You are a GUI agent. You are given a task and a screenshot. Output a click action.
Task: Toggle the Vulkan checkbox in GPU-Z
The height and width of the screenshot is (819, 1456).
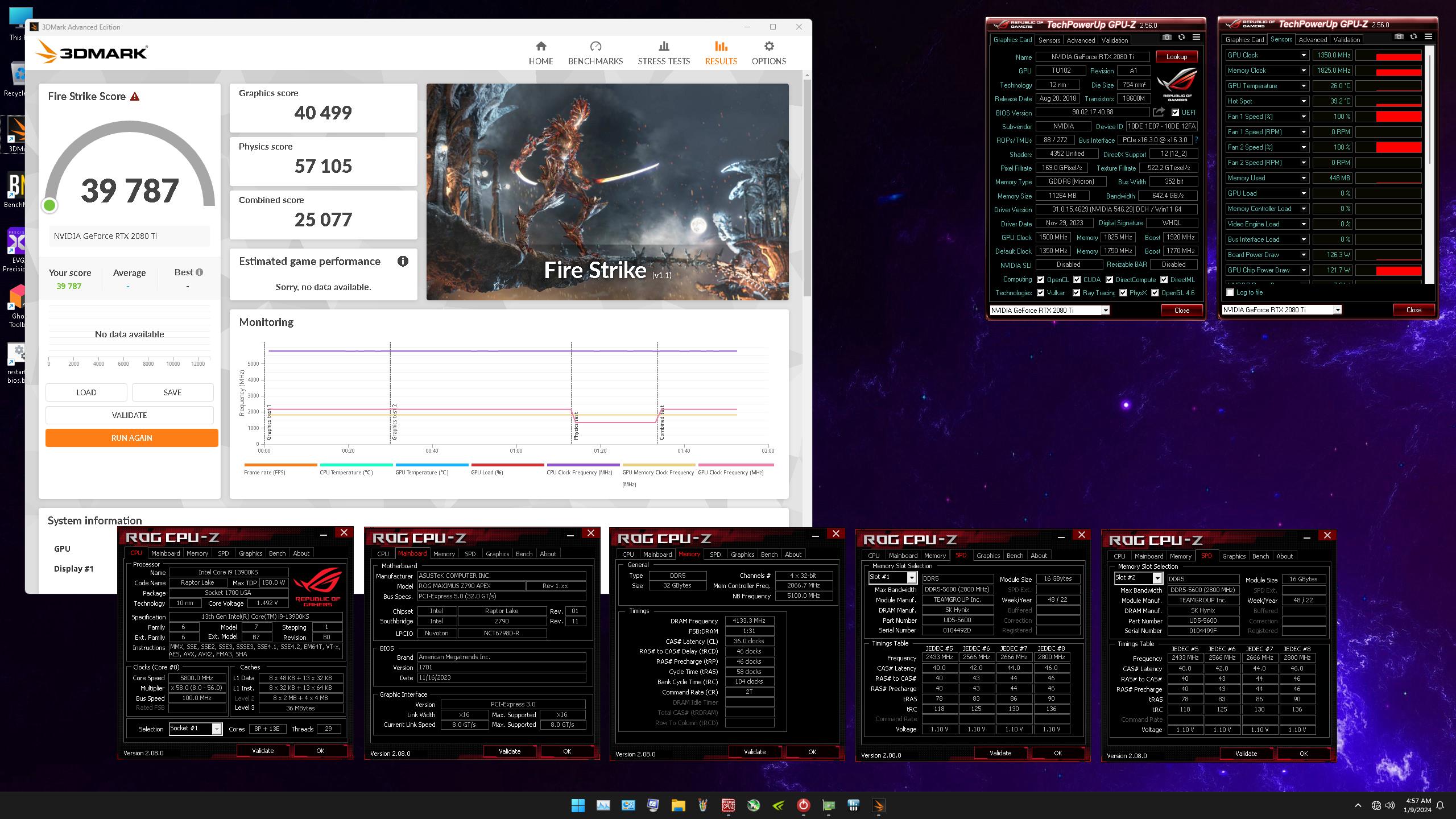1040,293
